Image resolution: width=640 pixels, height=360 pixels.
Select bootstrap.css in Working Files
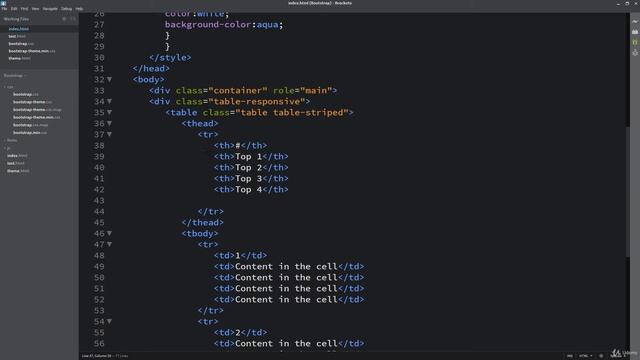[x=21, y=44]
